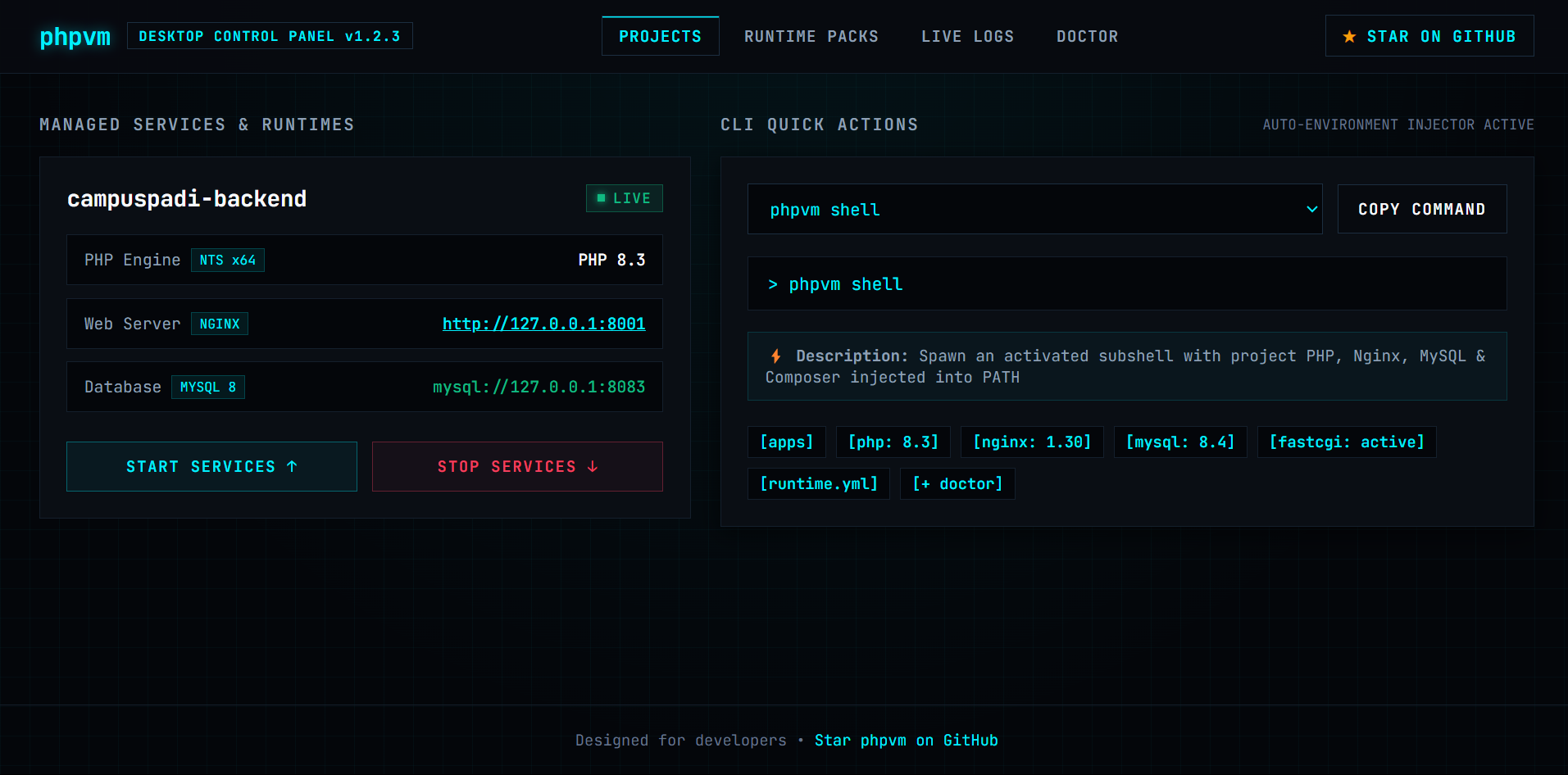1568x775 pixels.
Task: Click Auto-Environment Injector Active text
Action: (x=1398, y=125)
